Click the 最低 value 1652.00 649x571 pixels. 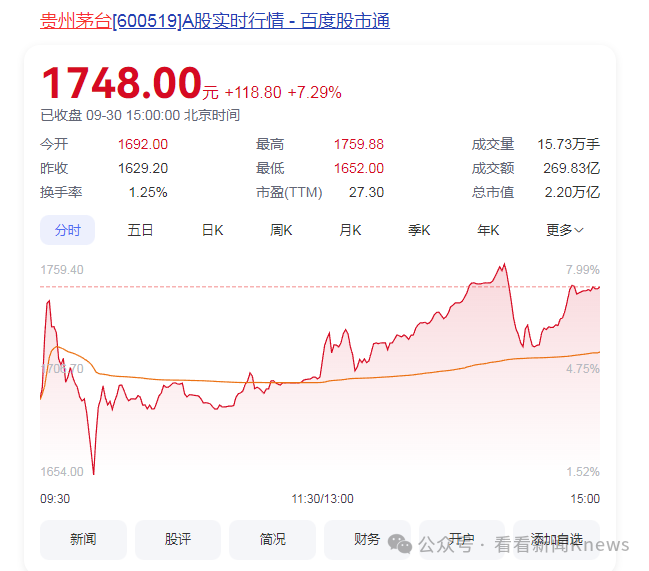pyautogui.click(x=359, y=168)
